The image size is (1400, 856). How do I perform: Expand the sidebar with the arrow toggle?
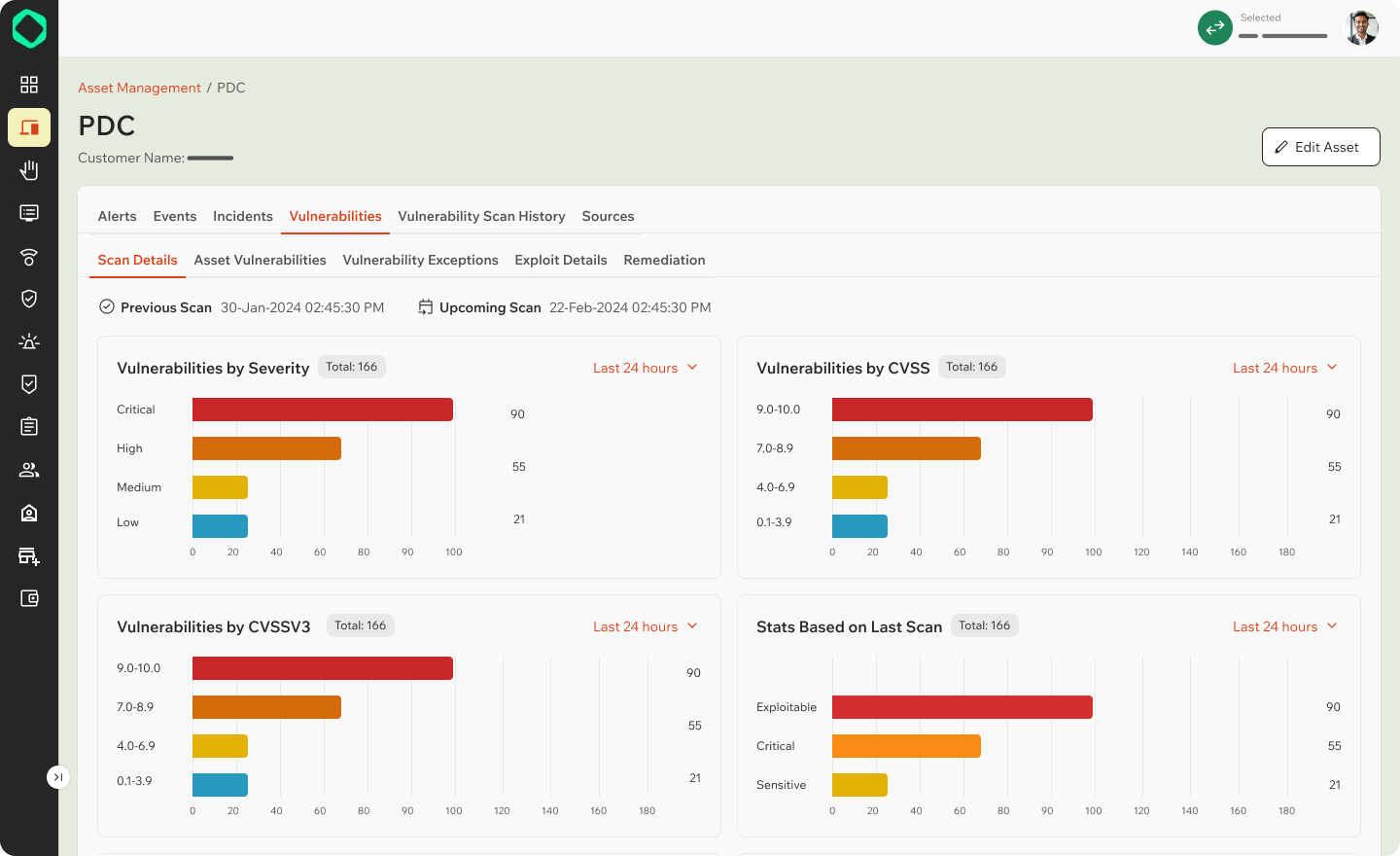58,777
